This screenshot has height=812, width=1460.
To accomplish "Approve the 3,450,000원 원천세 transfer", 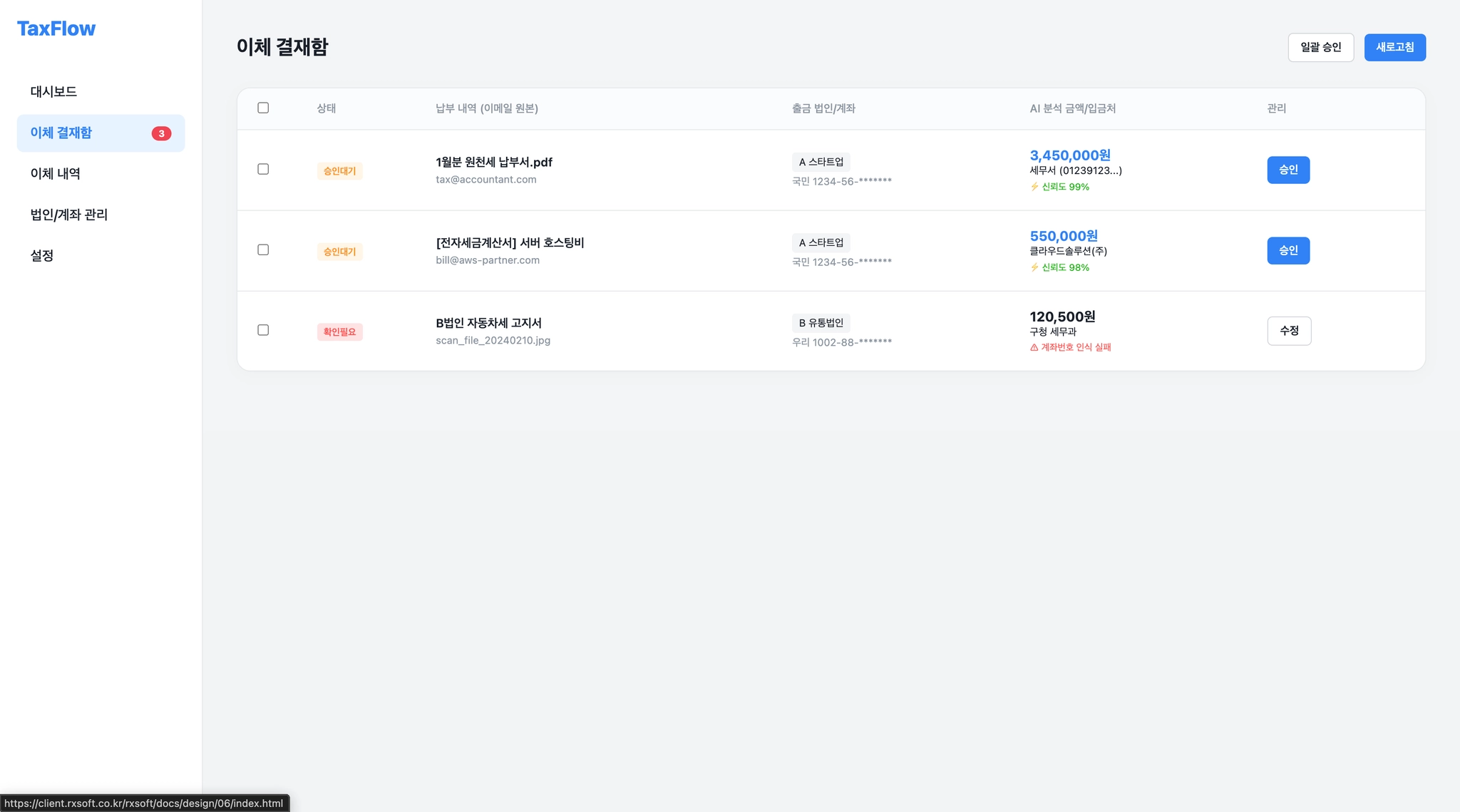I will 1287,170.
